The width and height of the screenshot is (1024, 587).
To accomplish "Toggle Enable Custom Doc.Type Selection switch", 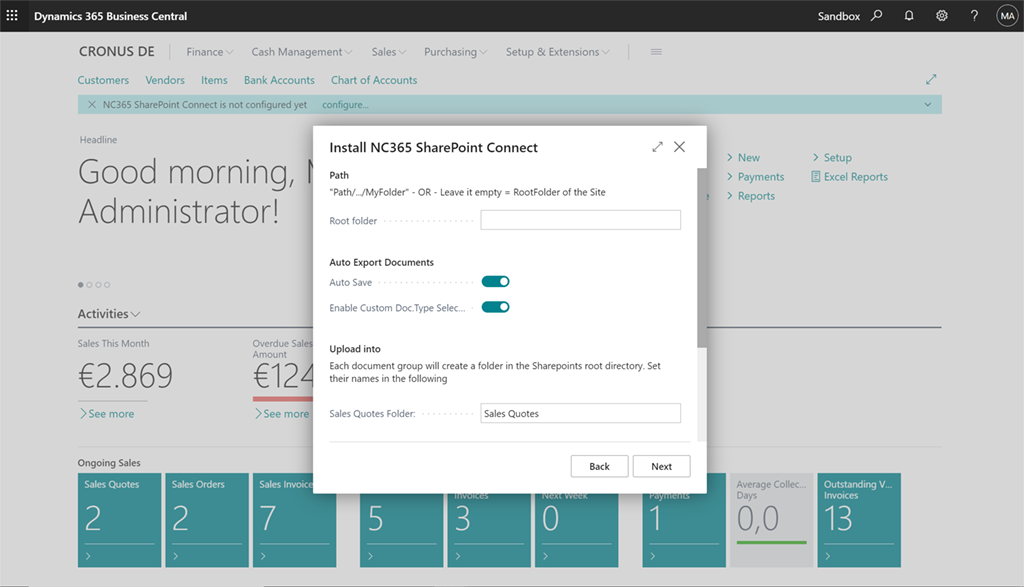I will pos(496,307).
